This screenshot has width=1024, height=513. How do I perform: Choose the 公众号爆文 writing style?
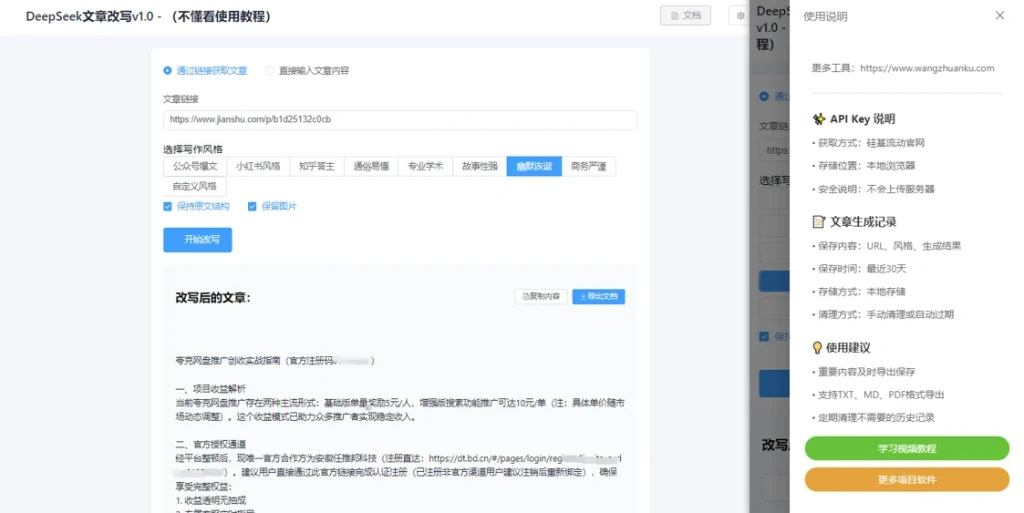click(x=195, y=166)
